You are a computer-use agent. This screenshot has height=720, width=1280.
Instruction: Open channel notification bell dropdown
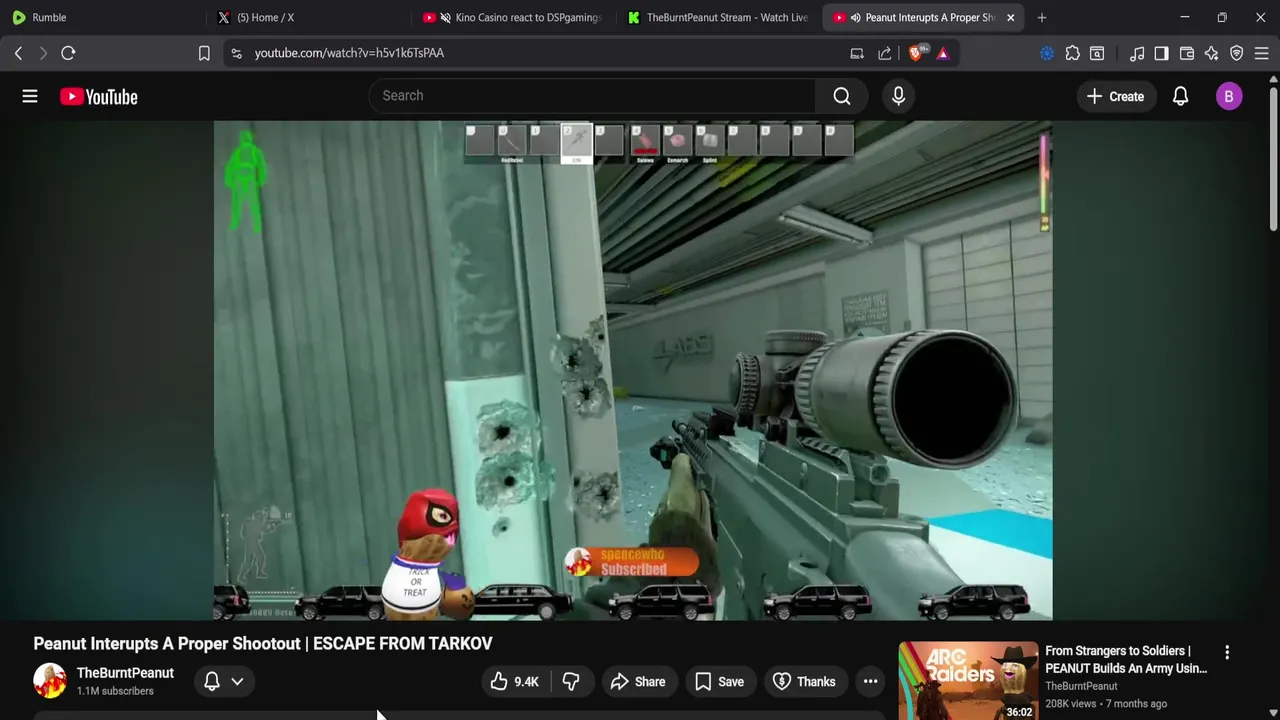point(224,682)
